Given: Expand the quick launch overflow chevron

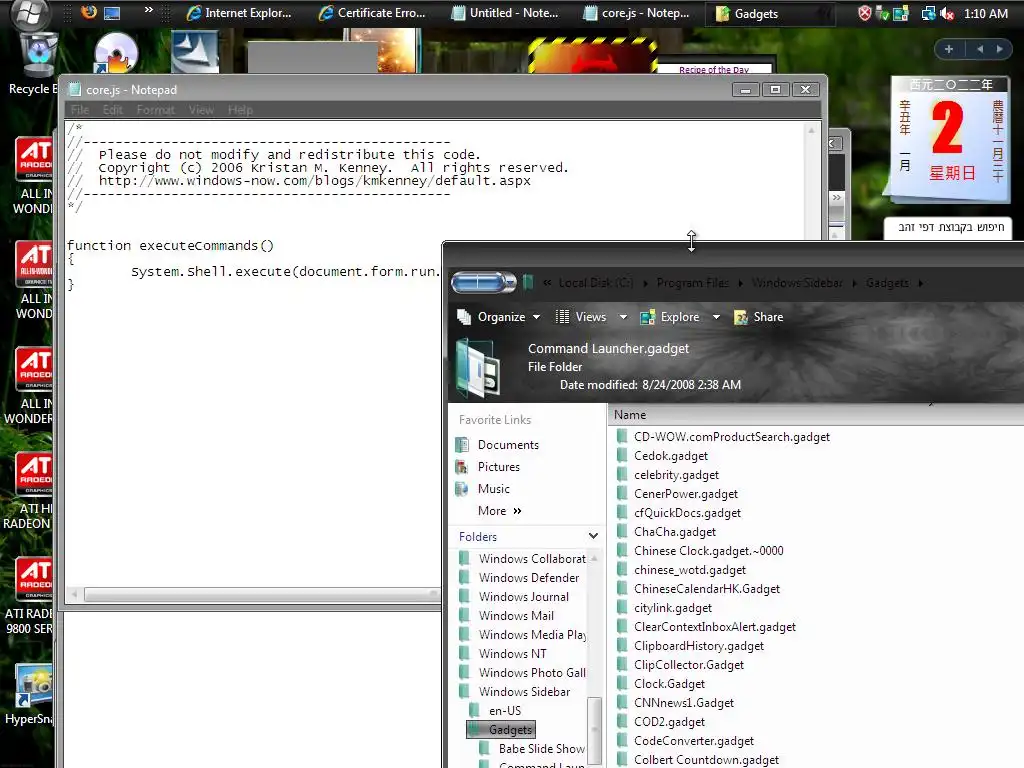Looking at the screenshot, I should (x=148, y=10).
